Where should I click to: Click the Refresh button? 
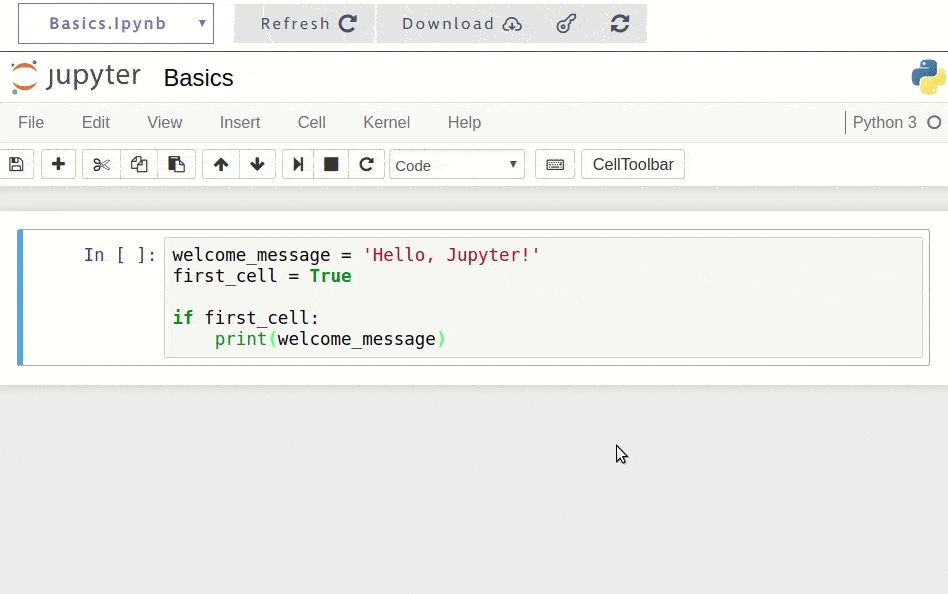tap(307, 23)
